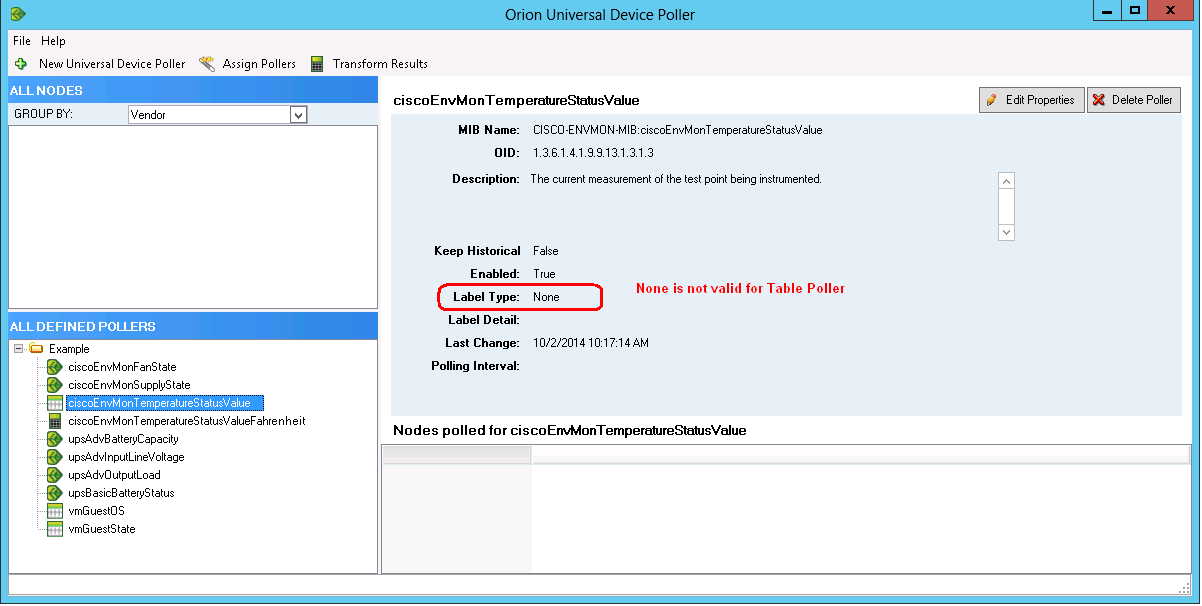
Task: Click the Edit Properties button
Action: (x=1032, y=100)
